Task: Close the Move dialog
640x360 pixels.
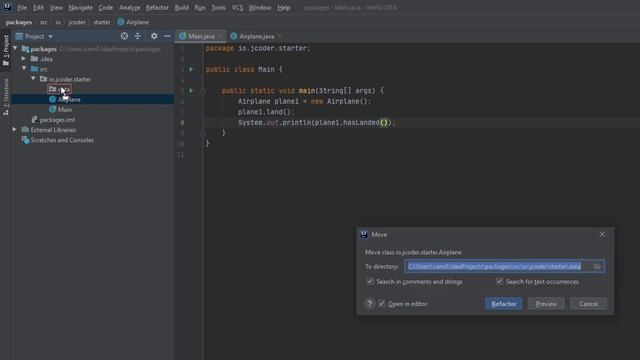Action: coord(602,234)
